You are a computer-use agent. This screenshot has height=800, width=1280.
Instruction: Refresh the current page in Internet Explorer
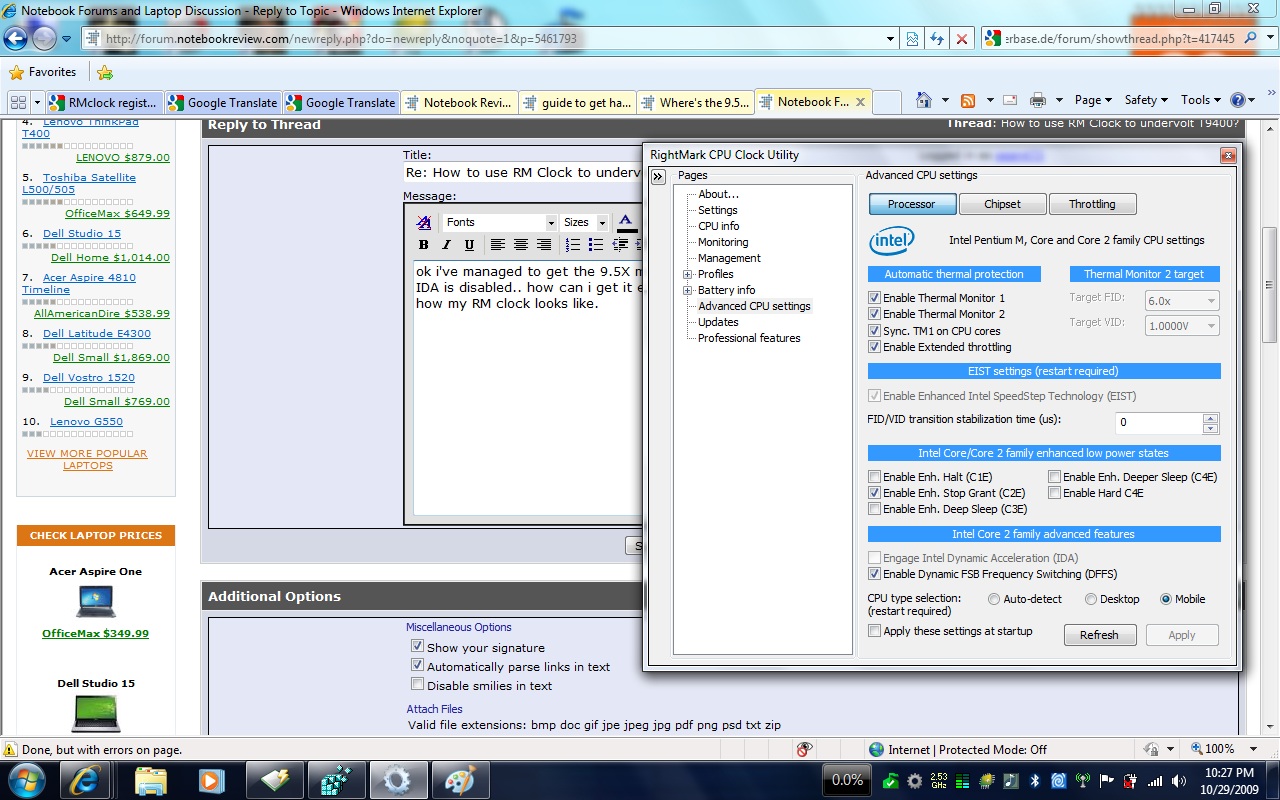coord(937,39)
